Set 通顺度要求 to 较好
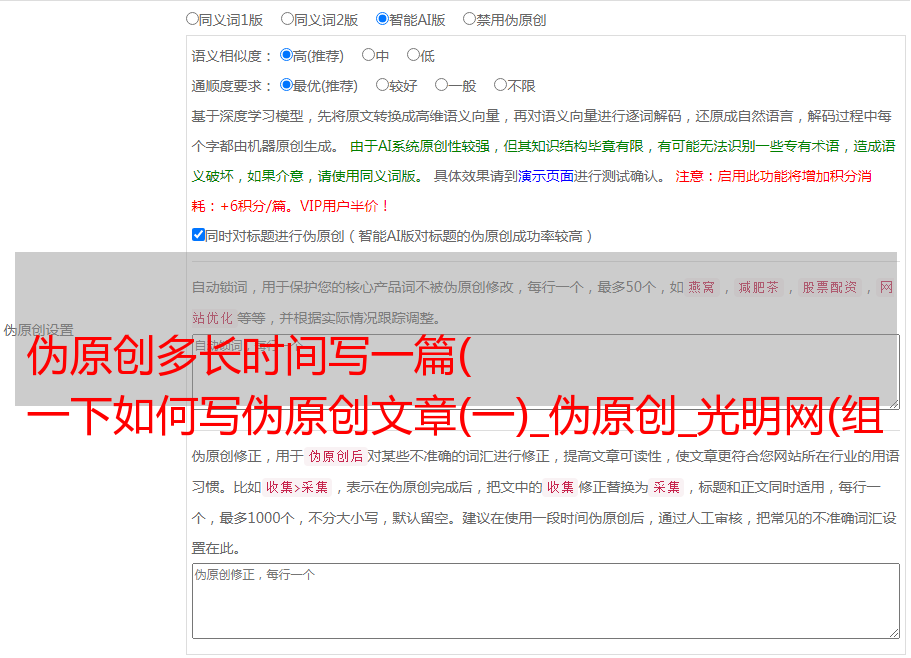The width and height of the screenshot is (911, 658). 382,85
